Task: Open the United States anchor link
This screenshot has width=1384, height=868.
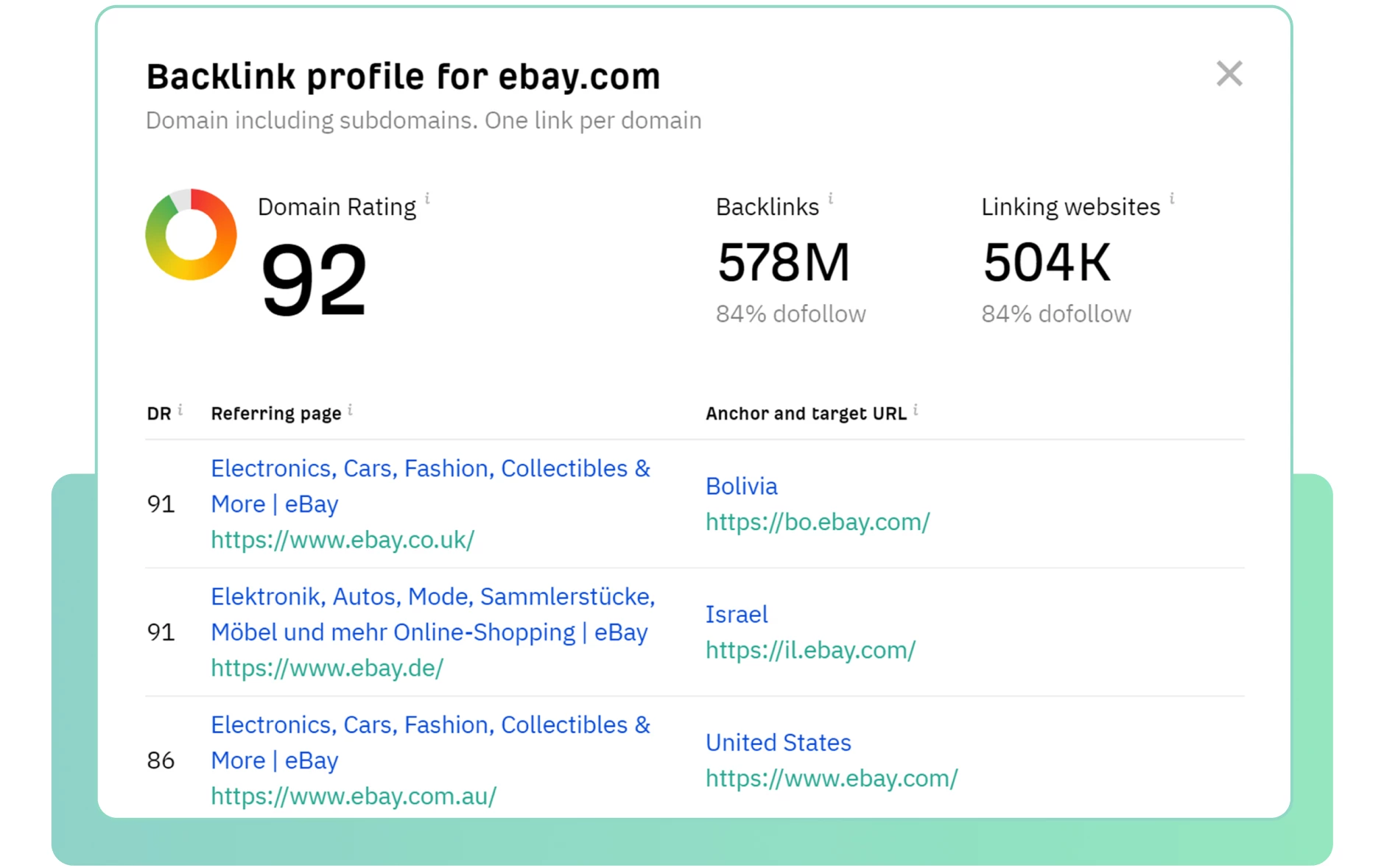Action: coord(778,742)
